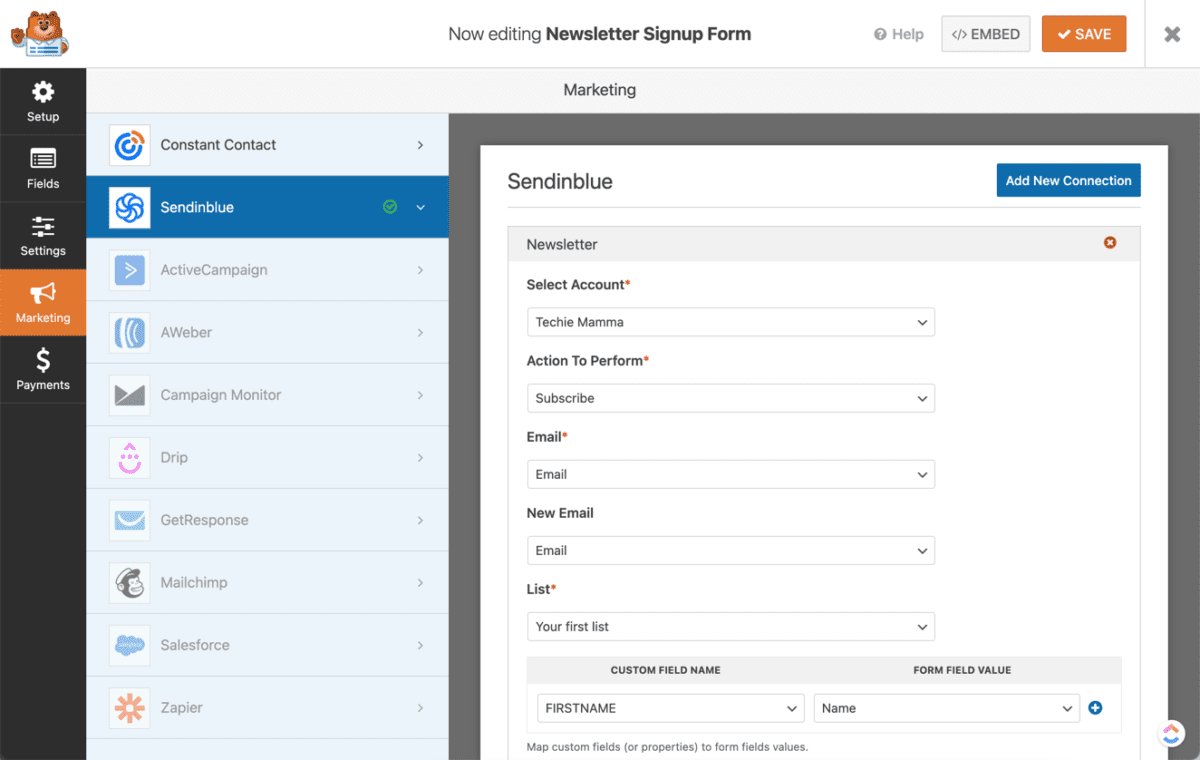Select the Mailchimp provider label
The image size is (1200, 760).
click(x=194, y=582)
